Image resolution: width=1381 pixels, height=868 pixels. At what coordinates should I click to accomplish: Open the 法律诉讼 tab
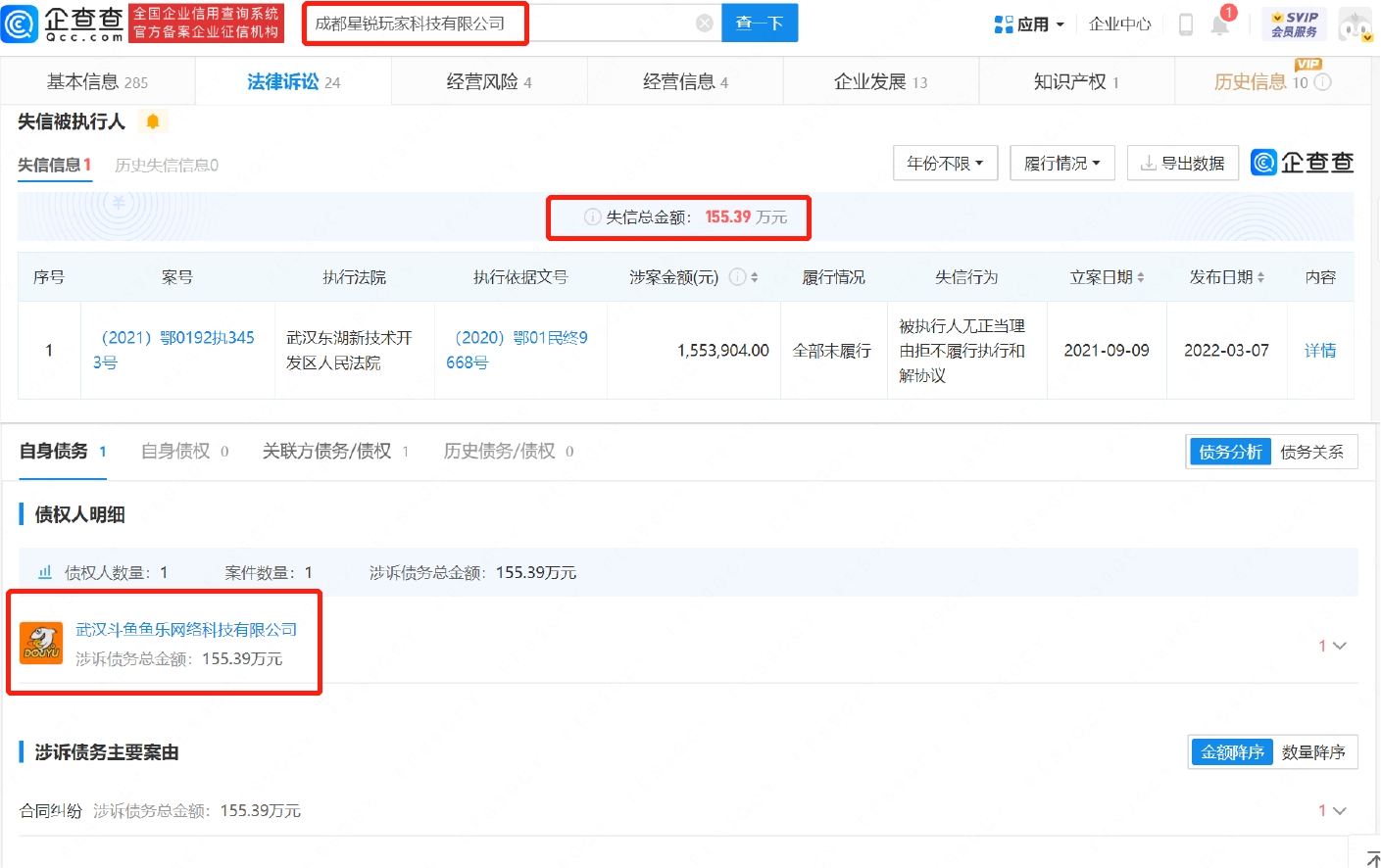[293, 81]
